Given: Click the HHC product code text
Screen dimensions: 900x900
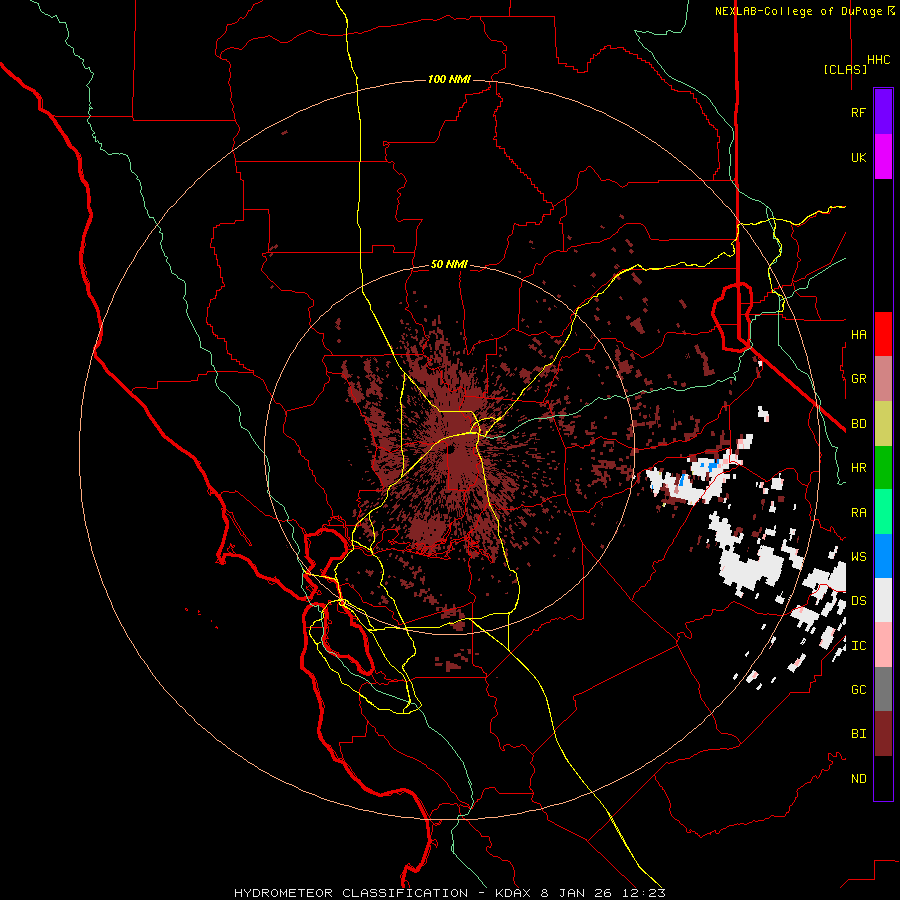Looking at the screenshot, I should pyautogui.click(x=879, y=60).
